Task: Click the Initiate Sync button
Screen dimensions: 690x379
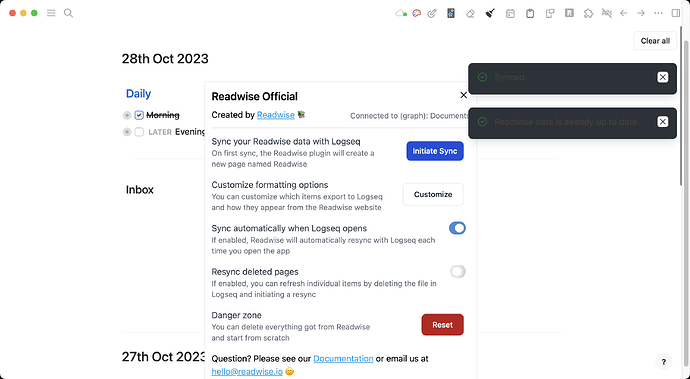Action: coord(435,151)
